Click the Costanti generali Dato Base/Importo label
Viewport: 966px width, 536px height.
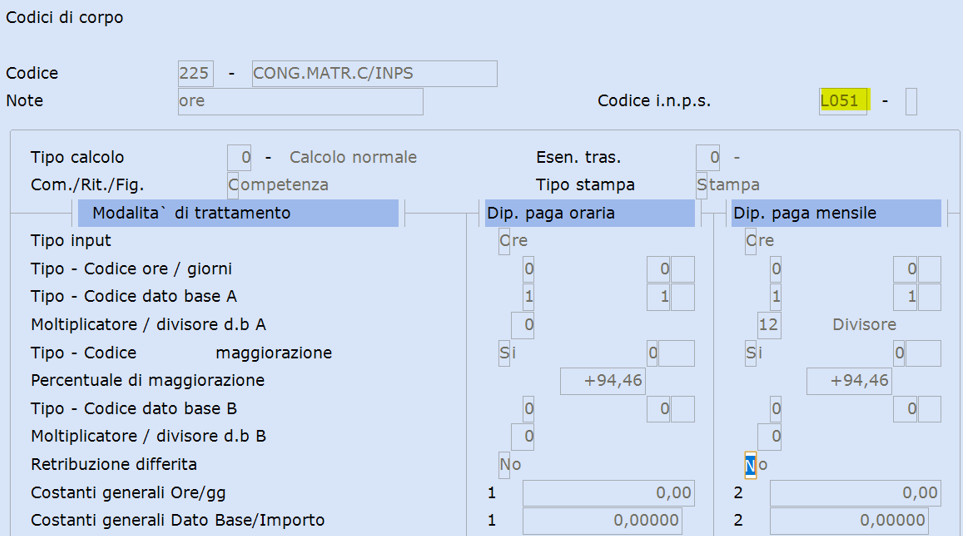pyautogui.click(x=177, y=521)
